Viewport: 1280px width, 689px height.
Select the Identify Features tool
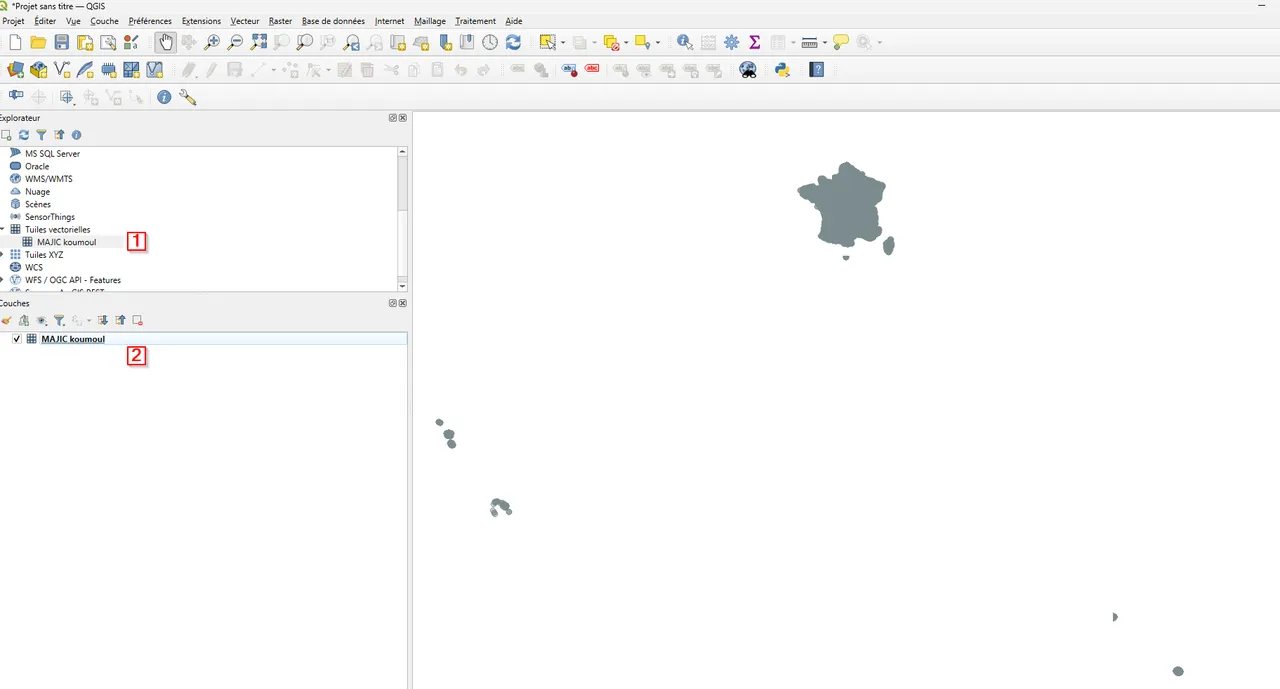click(x=685, y=42)
